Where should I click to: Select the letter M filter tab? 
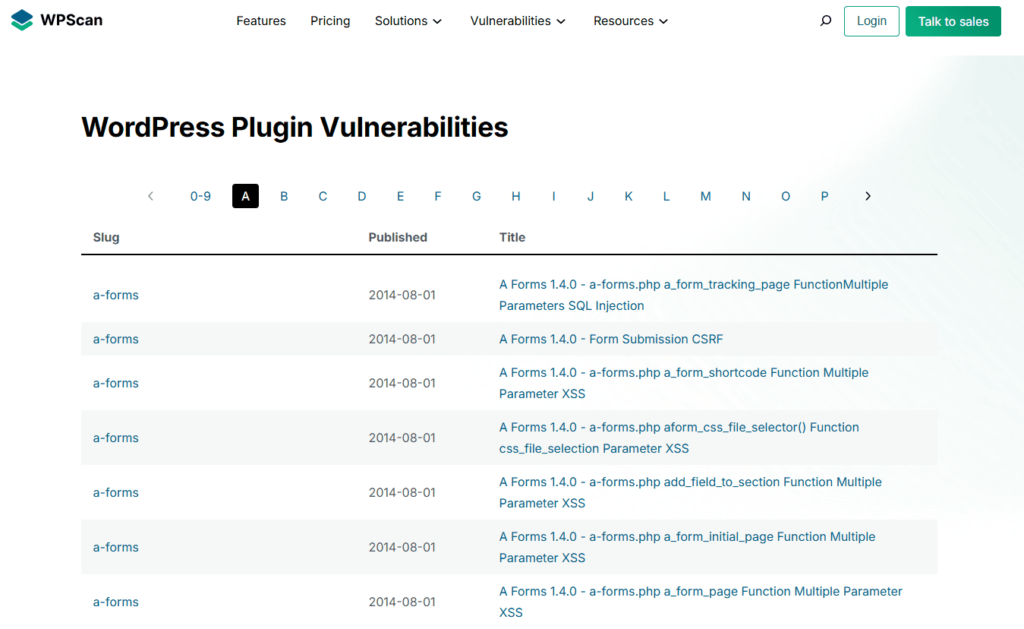click(x=705, y=196)
